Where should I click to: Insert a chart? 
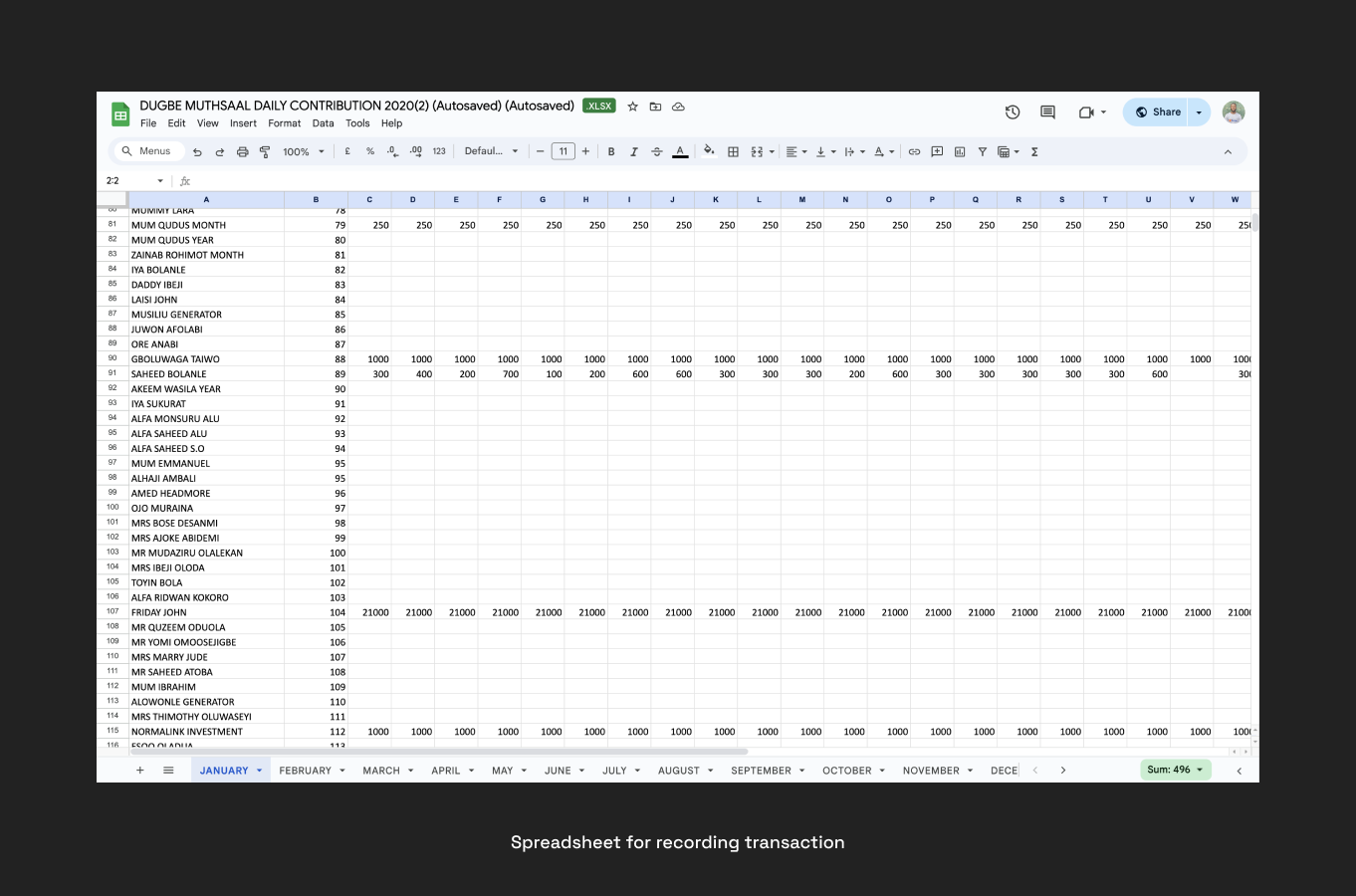[960, 151]
